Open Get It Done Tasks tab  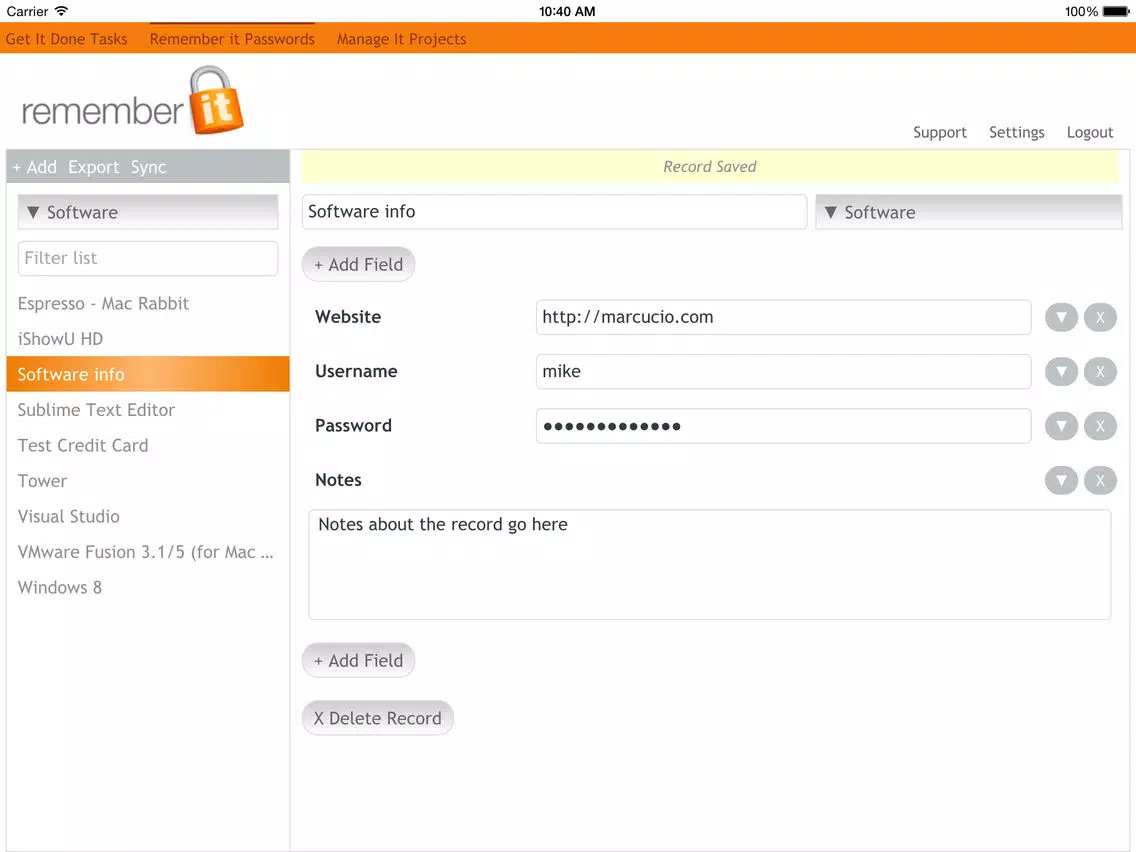click(x=67, y=39)
